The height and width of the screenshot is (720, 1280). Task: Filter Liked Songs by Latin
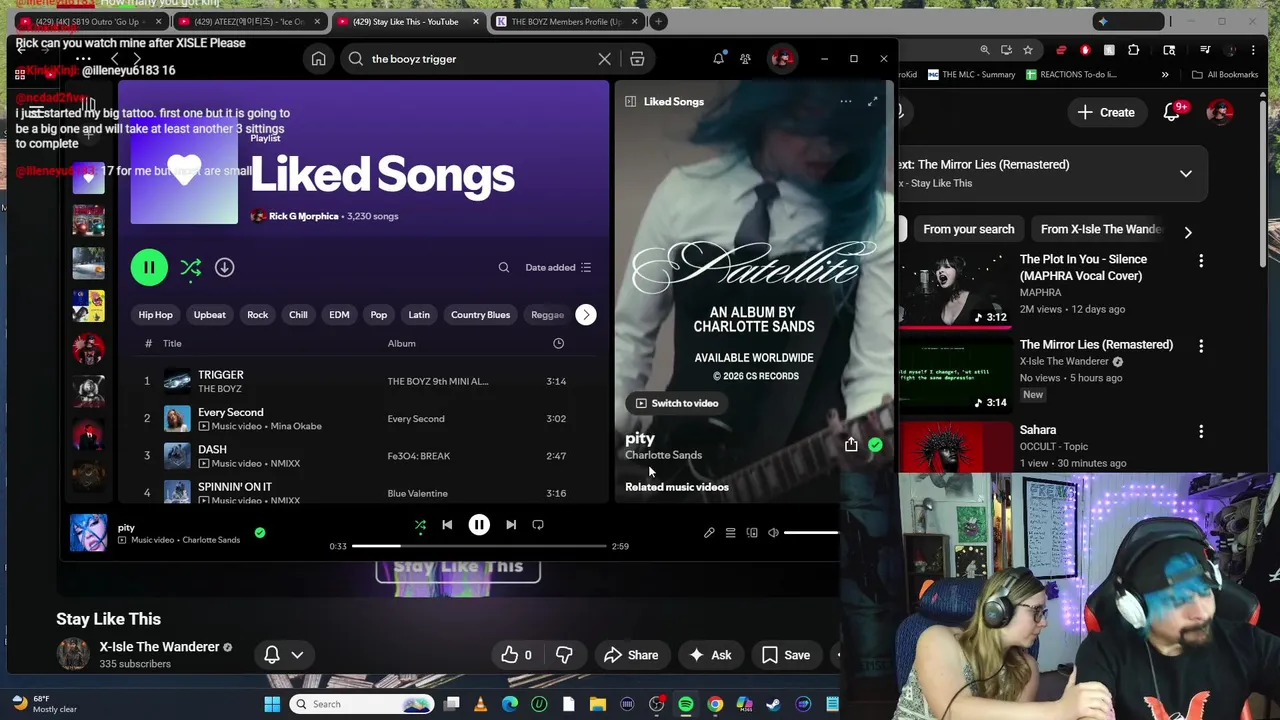pyautogui.click(x=419, y=315)
